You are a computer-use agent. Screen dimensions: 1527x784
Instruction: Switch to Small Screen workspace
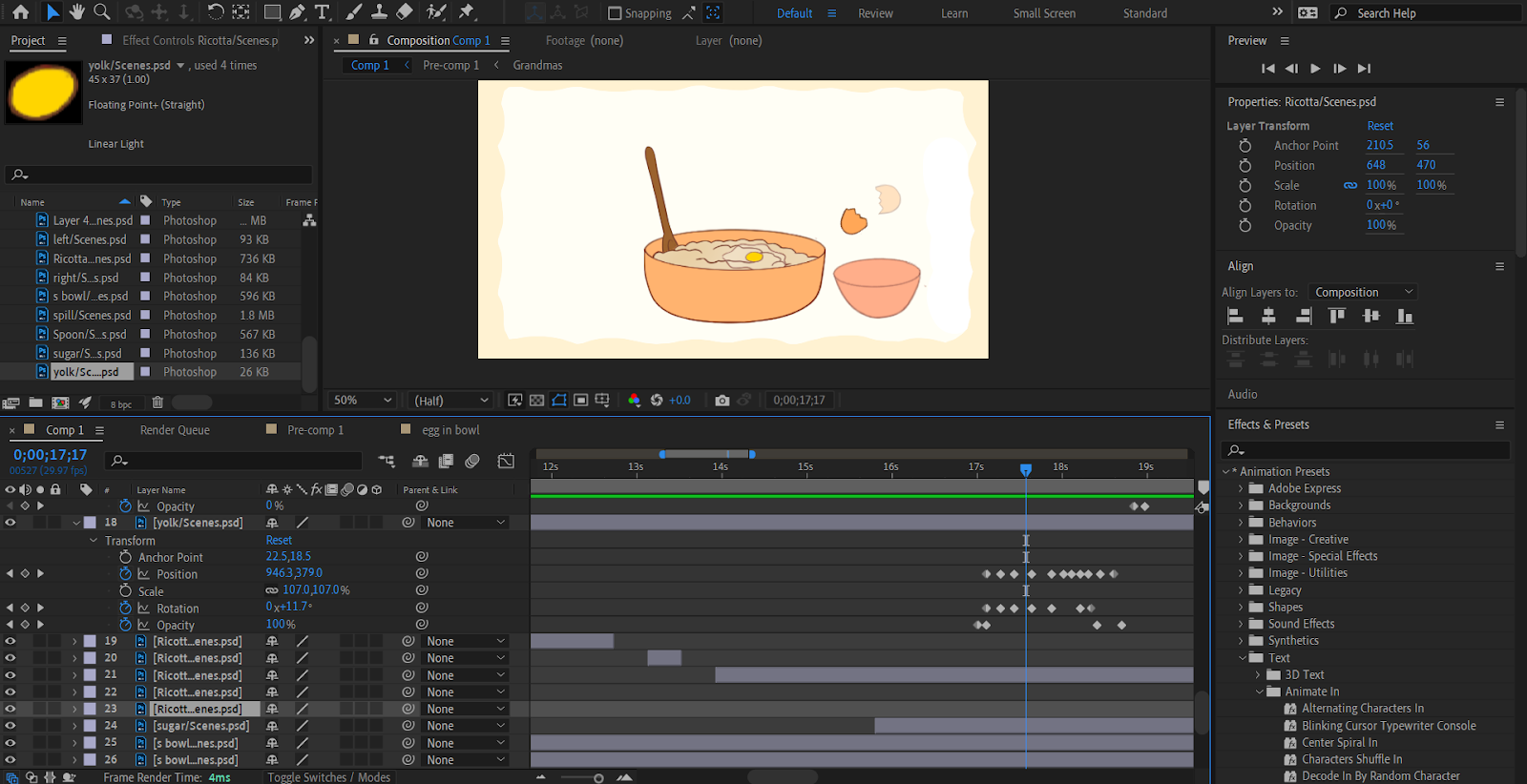point(1044,13)
